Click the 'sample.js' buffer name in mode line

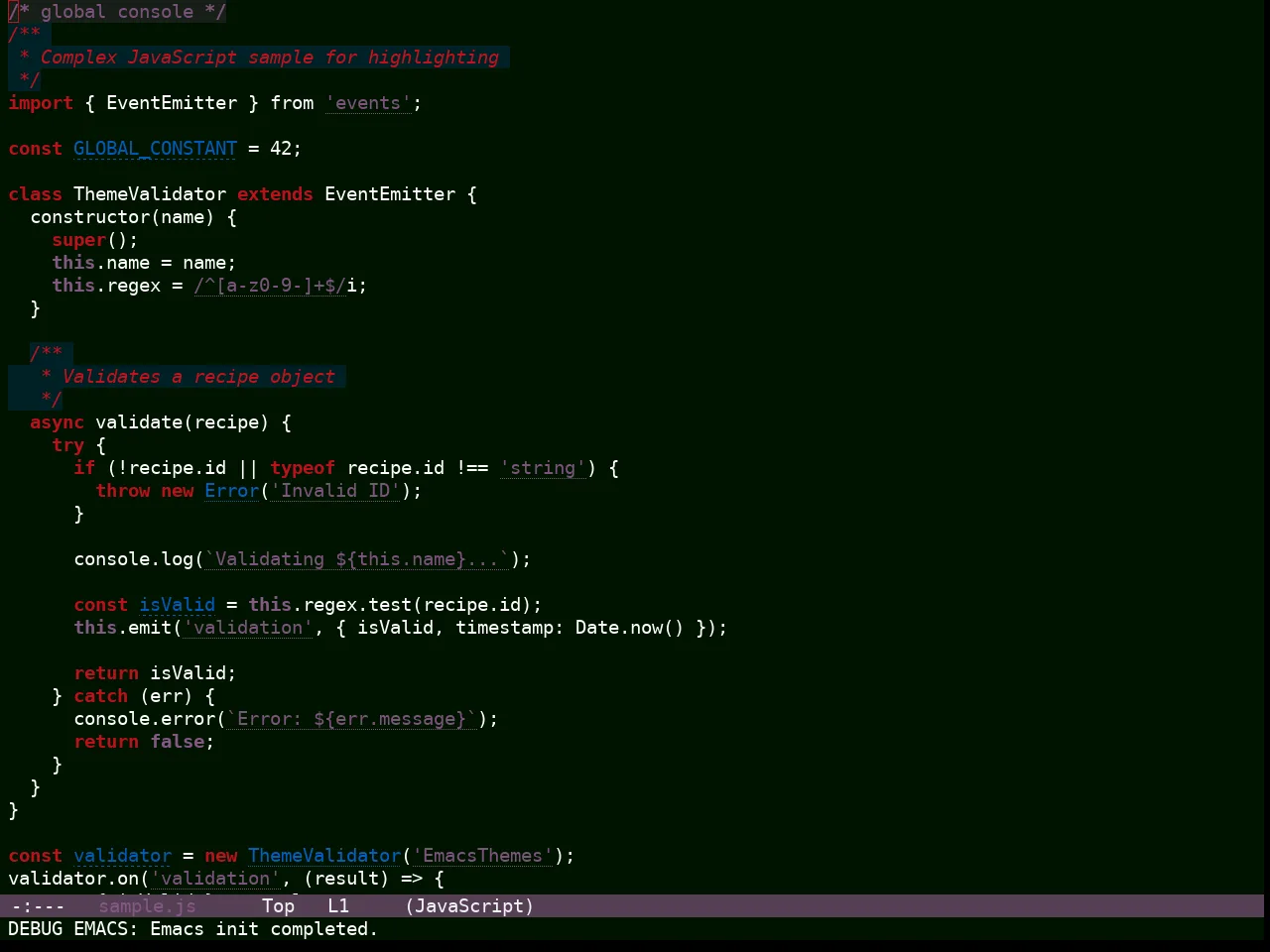(x=147, y=905)
